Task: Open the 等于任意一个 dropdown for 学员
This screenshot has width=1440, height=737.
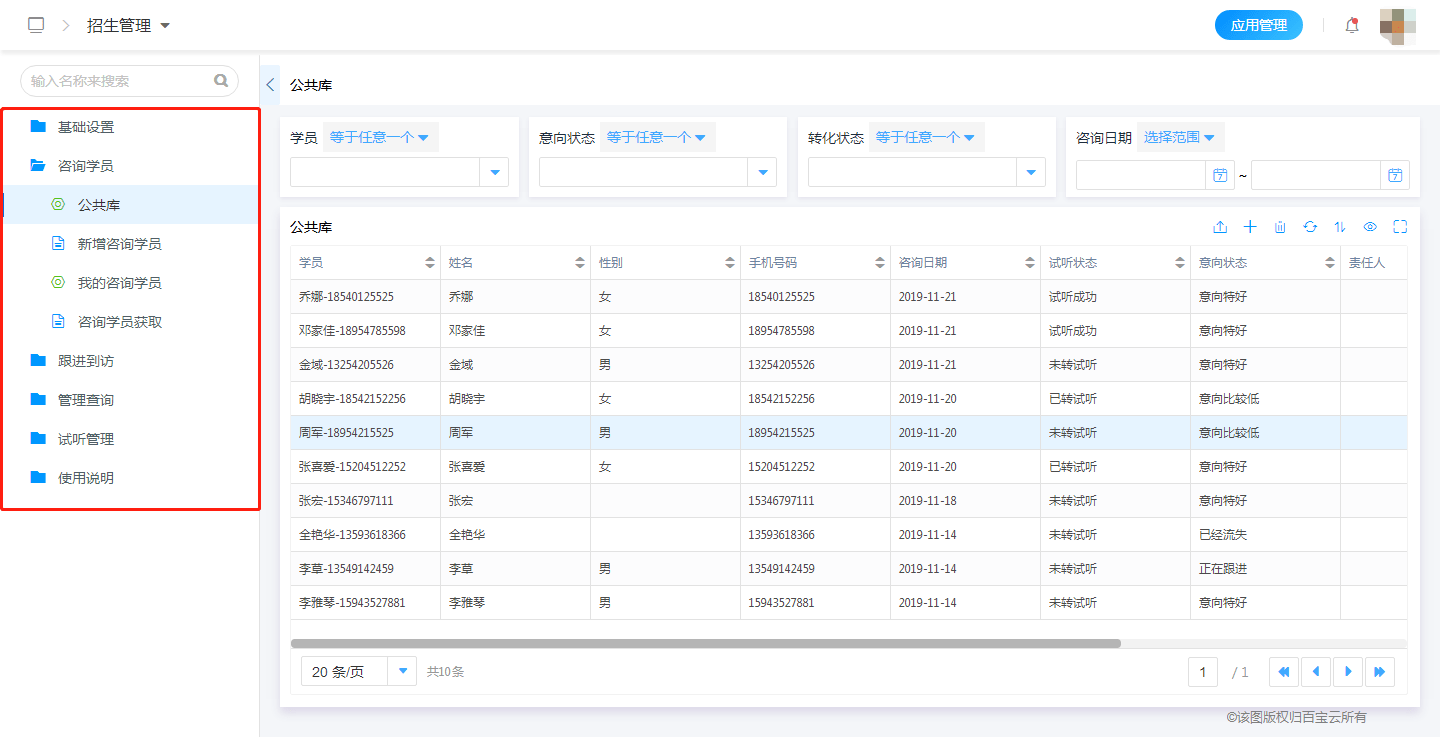Action: pyautogui.click(x=380, y=137)
